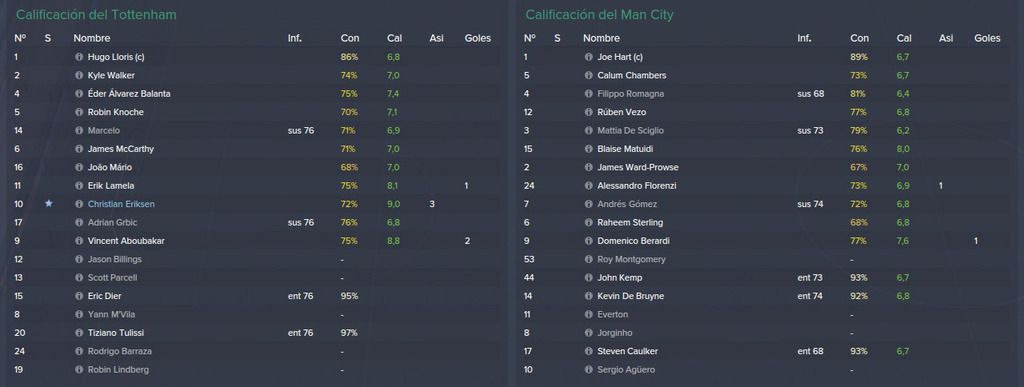Click Calificación del Tottenham heading
1024x387 pixels.
pos(96,14)
